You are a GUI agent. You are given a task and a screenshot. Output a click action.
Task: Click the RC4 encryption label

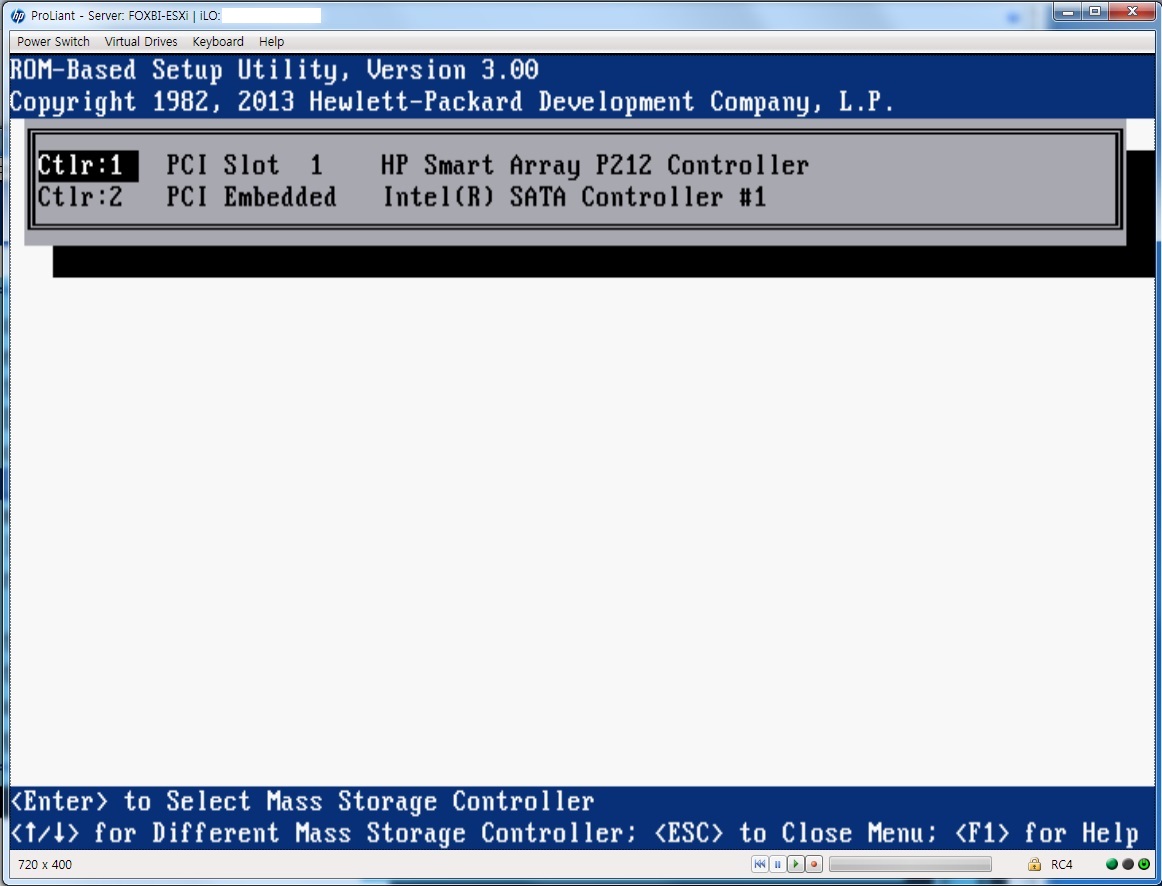point(1061,865)
